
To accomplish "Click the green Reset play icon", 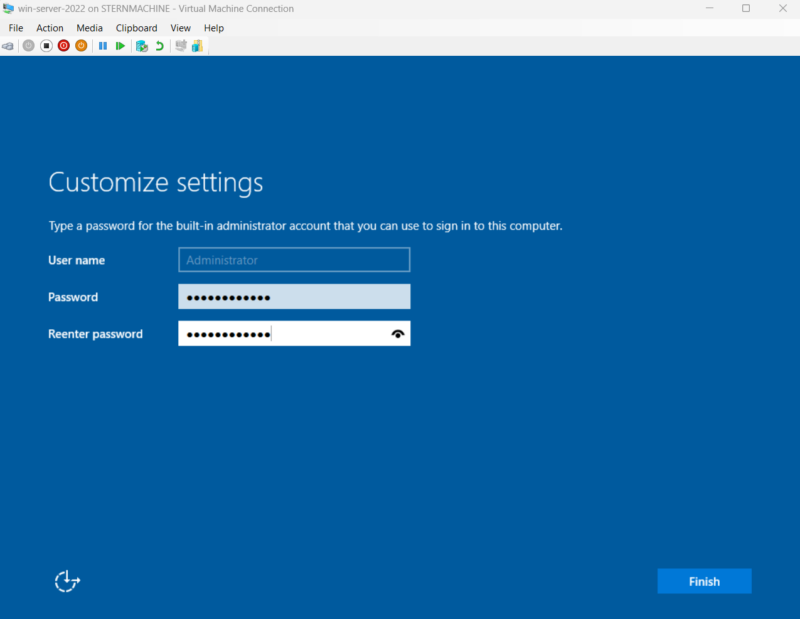I will 120,46.
